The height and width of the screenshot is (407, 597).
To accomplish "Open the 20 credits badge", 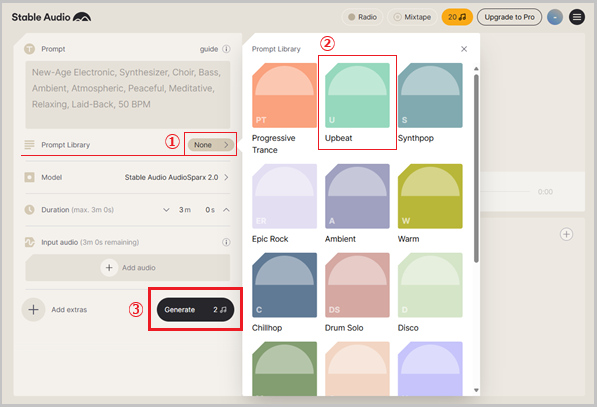I will pyautogui.click(x=457, y=17).
